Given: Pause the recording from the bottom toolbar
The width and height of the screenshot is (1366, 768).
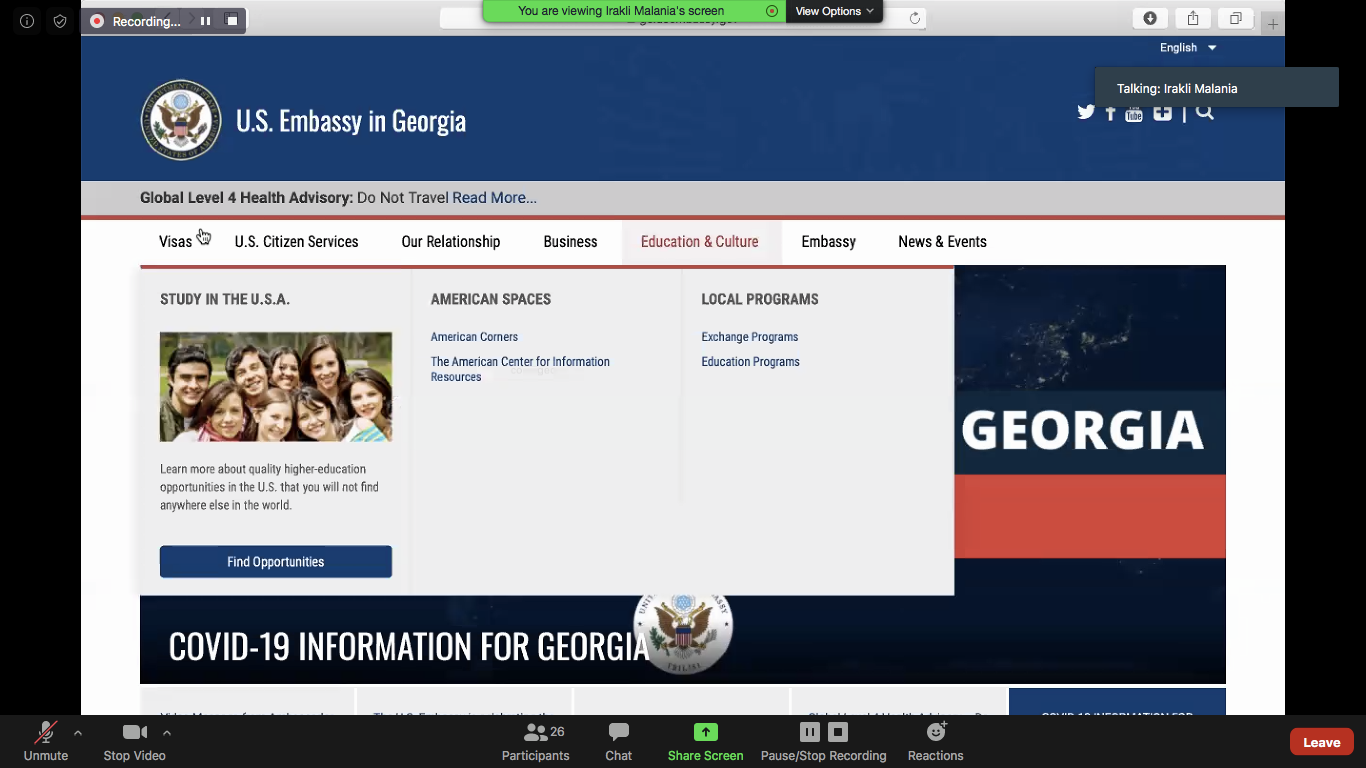Looking at the screenshot, I should point(810,732).
